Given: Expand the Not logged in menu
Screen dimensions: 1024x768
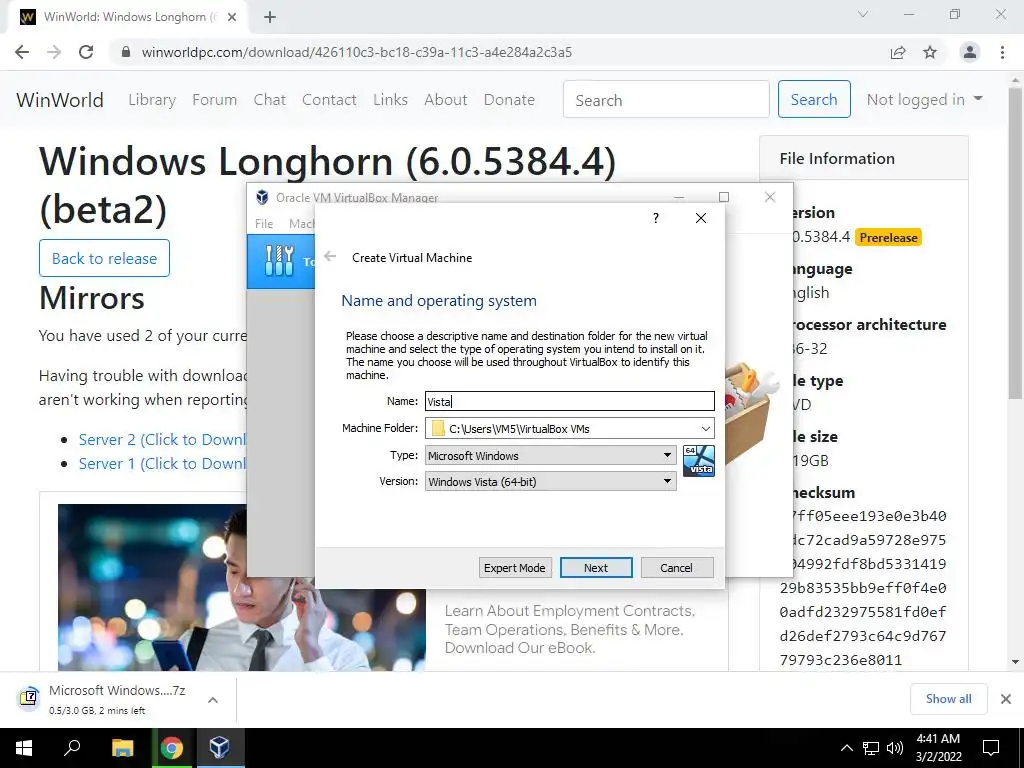Looking at the screenshot, I should [924, 99].
